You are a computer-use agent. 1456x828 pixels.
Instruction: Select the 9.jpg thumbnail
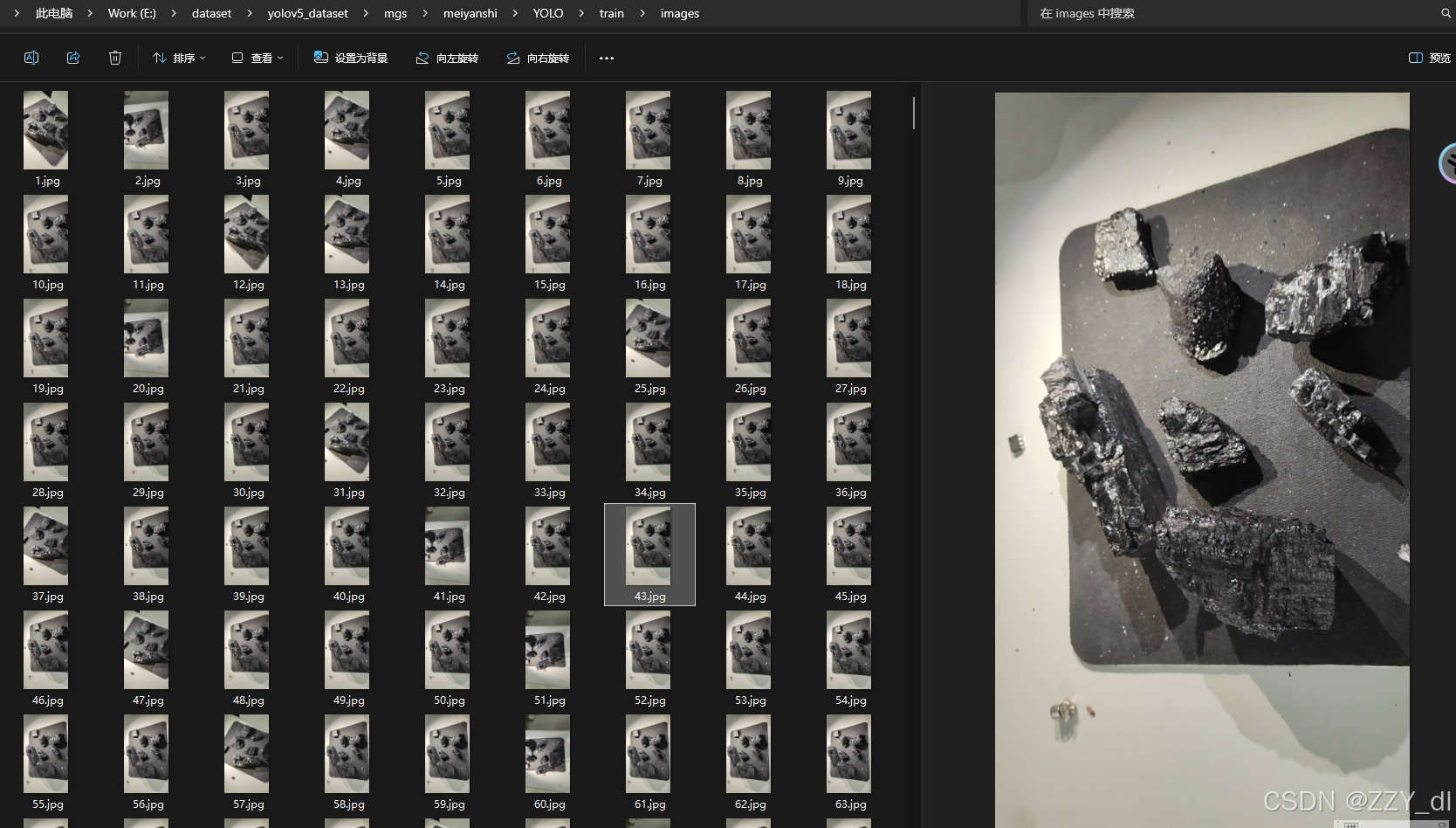[x=848, y=130]
